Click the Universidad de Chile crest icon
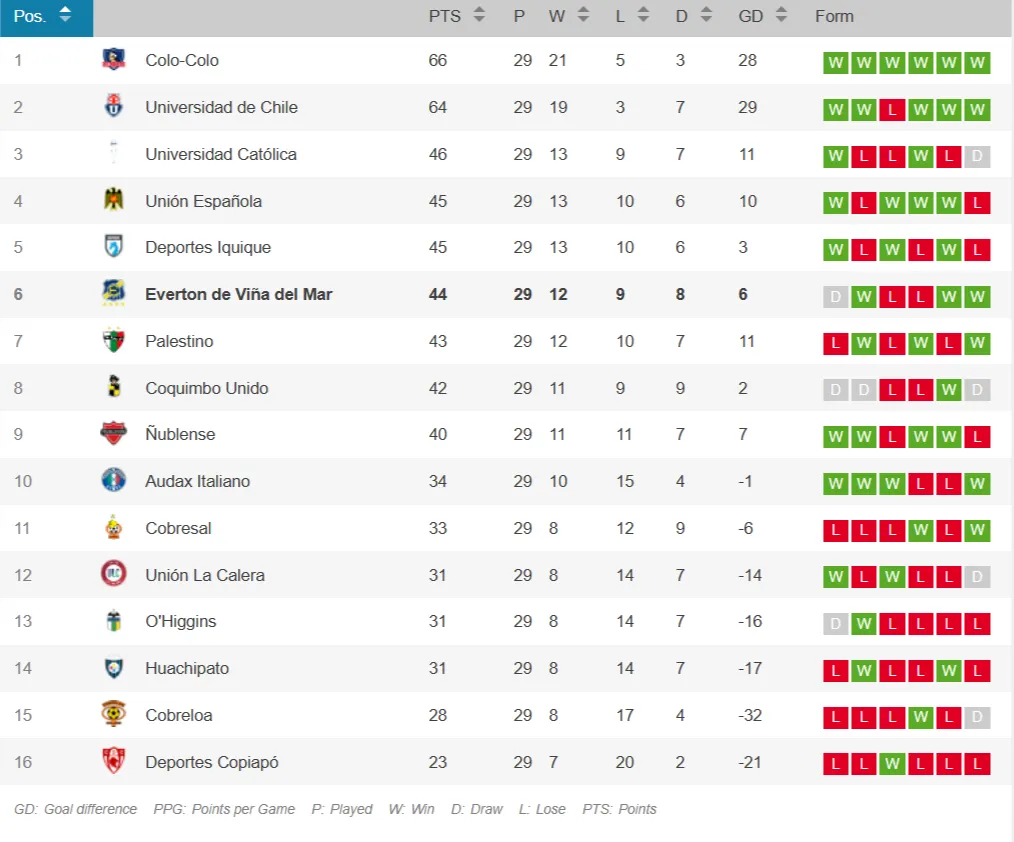1014x842 pixels. [x=114, y=107]
